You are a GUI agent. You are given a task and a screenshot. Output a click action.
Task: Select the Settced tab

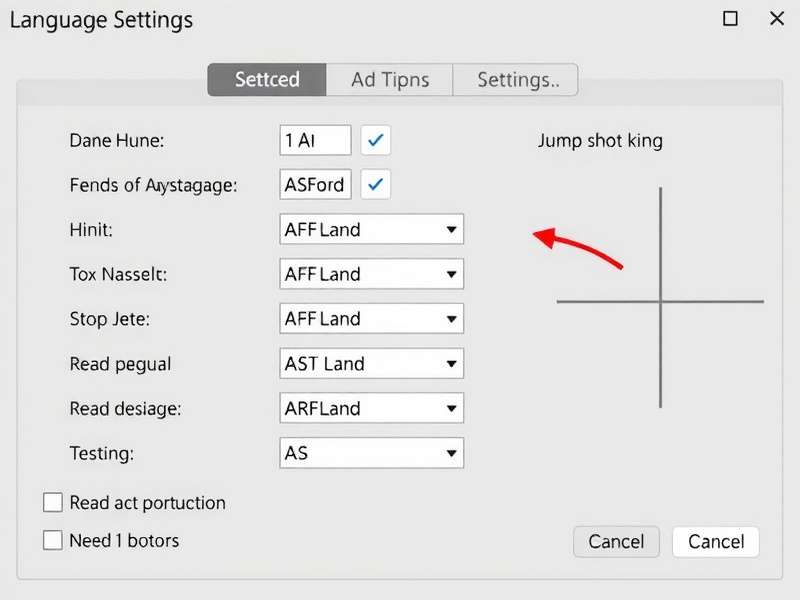[266, 79]
